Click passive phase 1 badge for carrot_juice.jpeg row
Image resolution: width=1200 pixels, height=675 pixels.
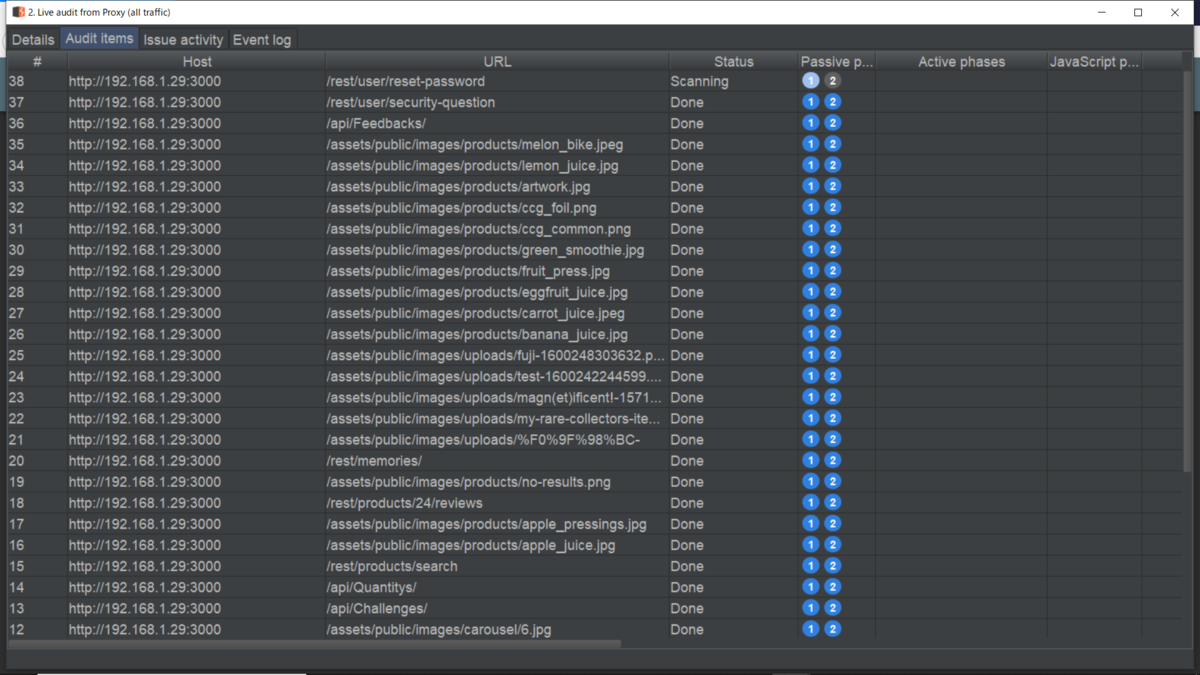(x=810, y=313)
